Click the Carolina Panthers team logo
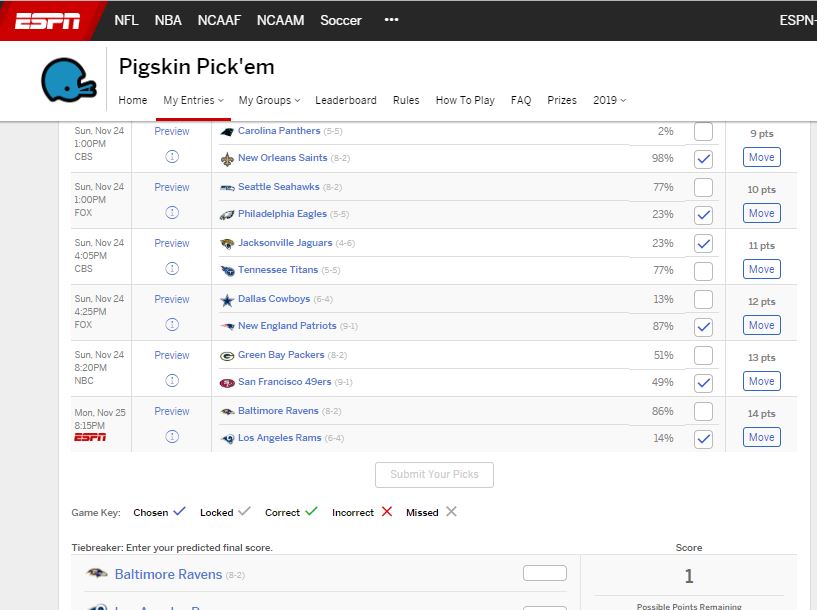Screen dimensions: 817x610 click(x=227, y=132)
